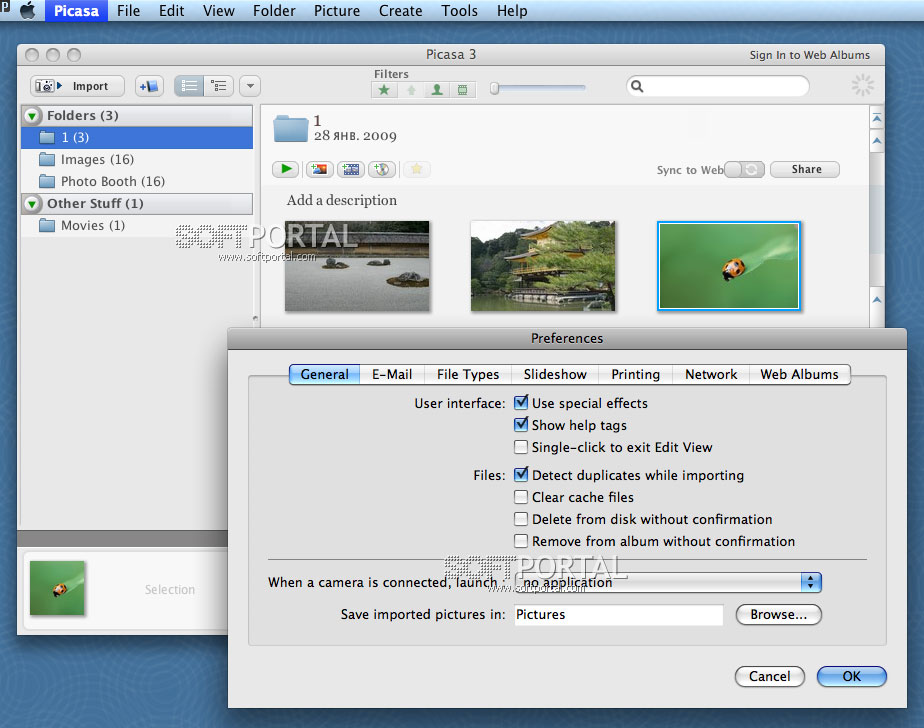Select folder '1 (3)' in sidebar
924x728 pixels.
coord(137,137)
